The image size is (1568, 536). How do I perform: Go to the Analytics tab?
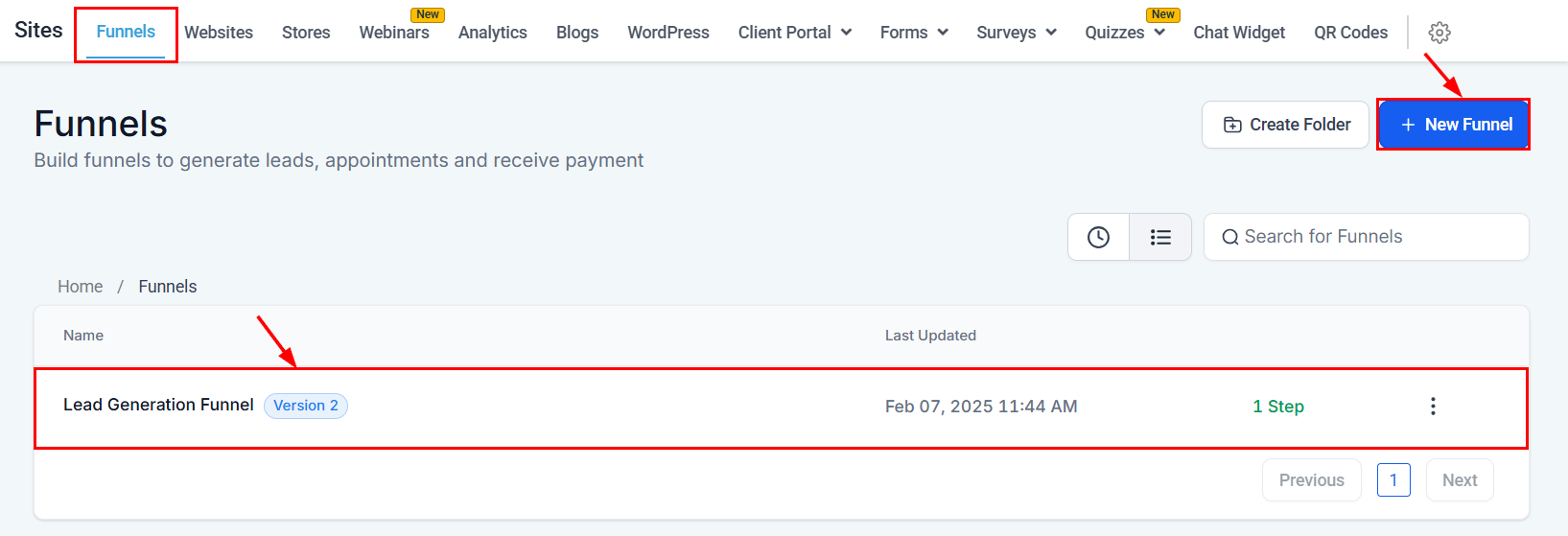pyautogui.click(x=493, y=33)
